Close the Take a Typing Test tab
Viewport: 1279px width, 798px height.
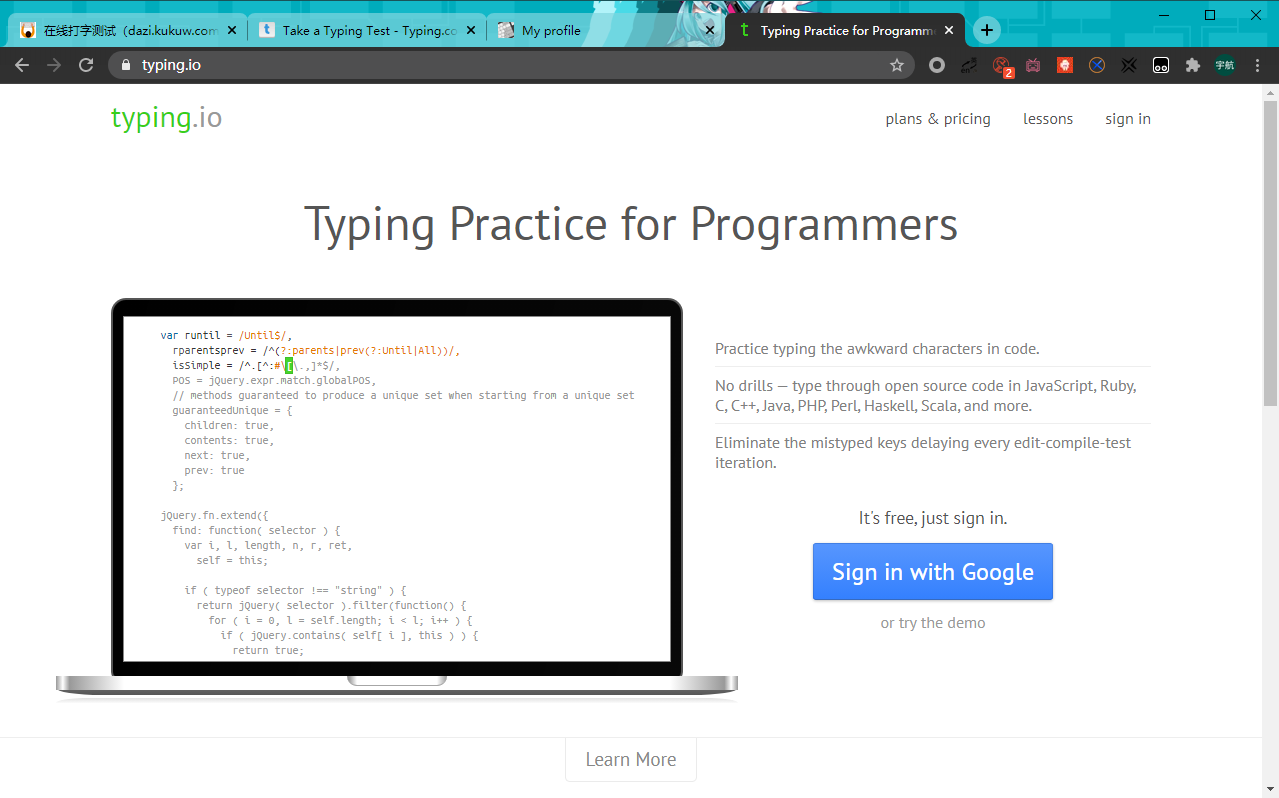point(472,30)
